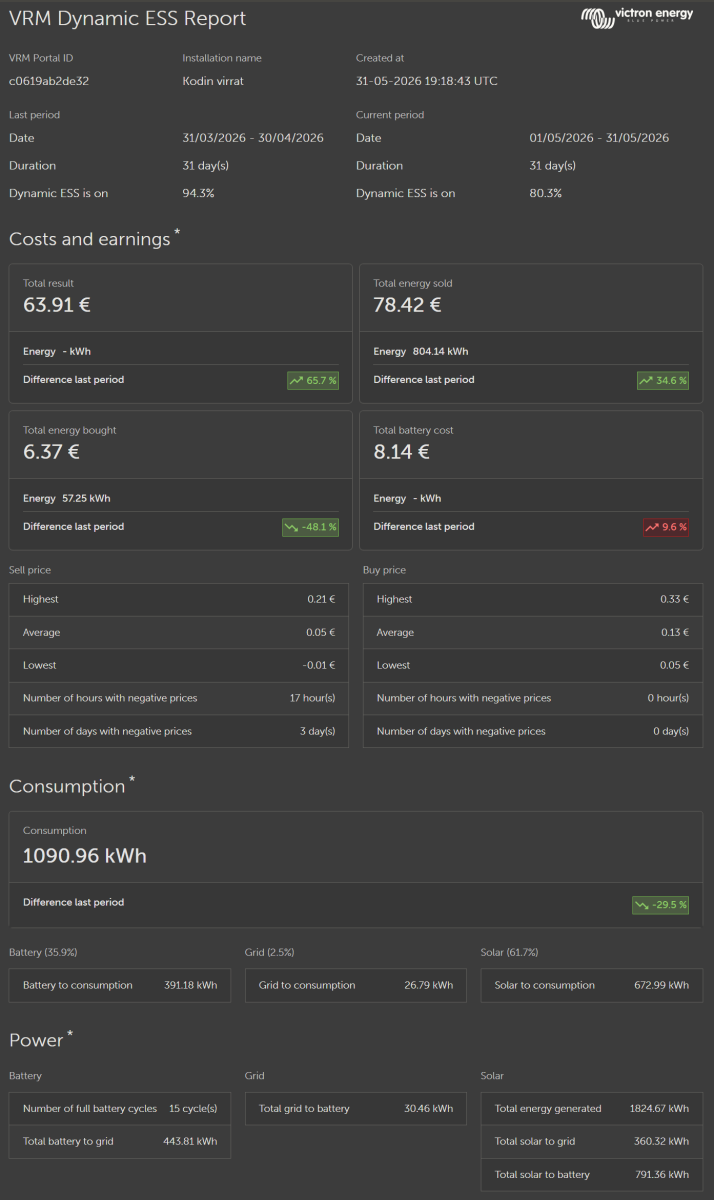Image resolution: width=714 pixels, height=1200 pixels.
Task: Select the Total result value 63.91 €
Action: tap(57, 305)
